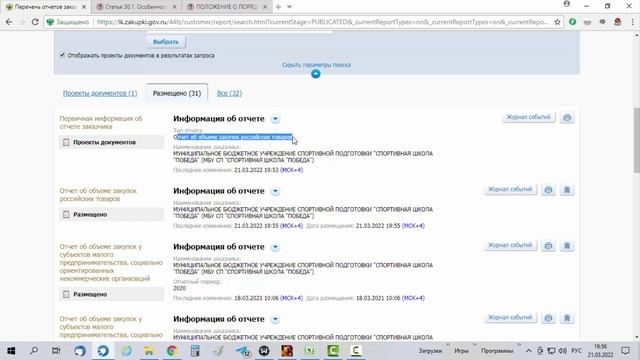This screenshot has width=640, height=360.
Task: Click first '(МСК+4)' timezone link
Action: tap(291, 170)
